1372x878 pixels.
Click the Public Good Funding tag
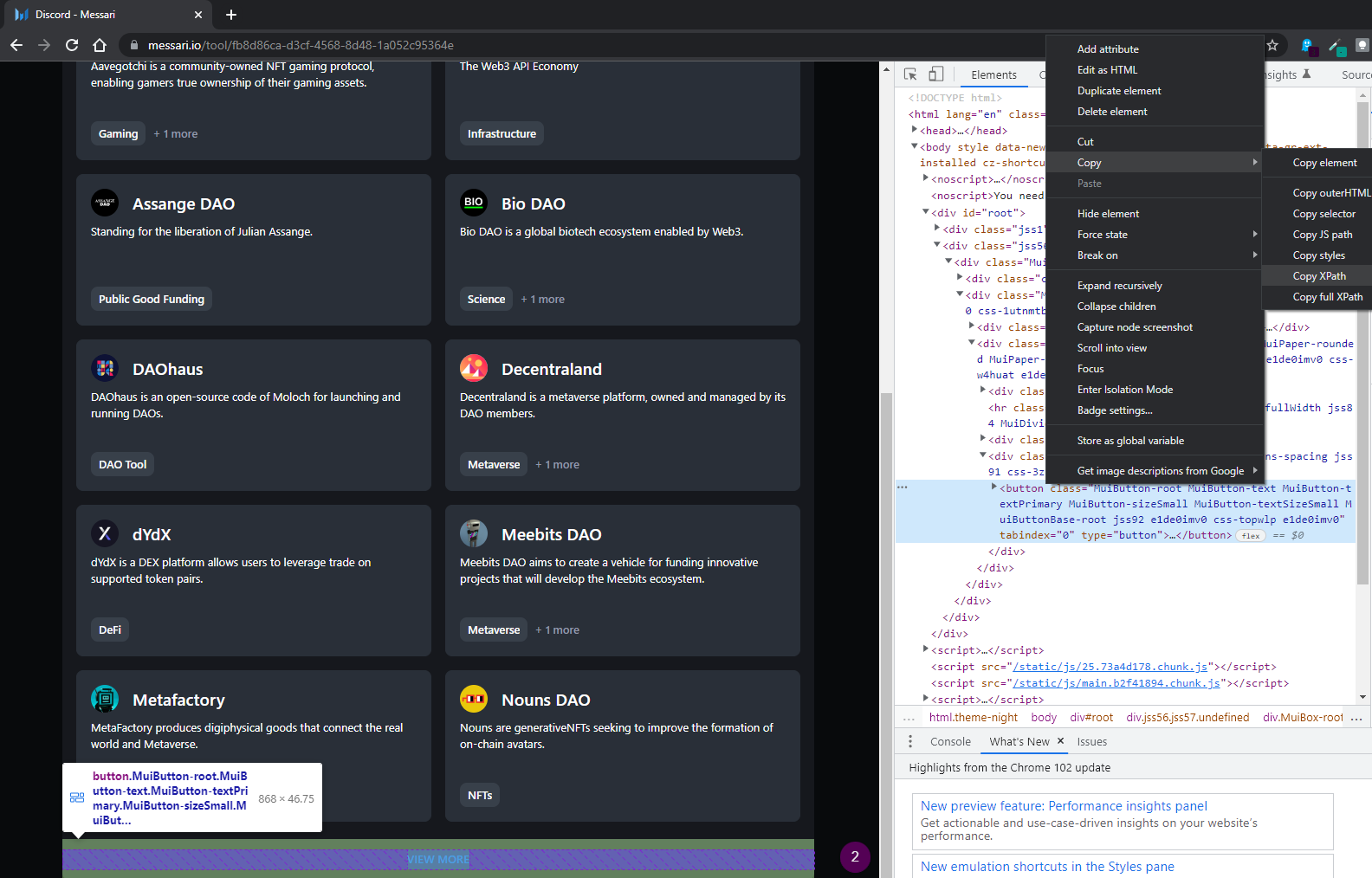click(x=152, y=299)
